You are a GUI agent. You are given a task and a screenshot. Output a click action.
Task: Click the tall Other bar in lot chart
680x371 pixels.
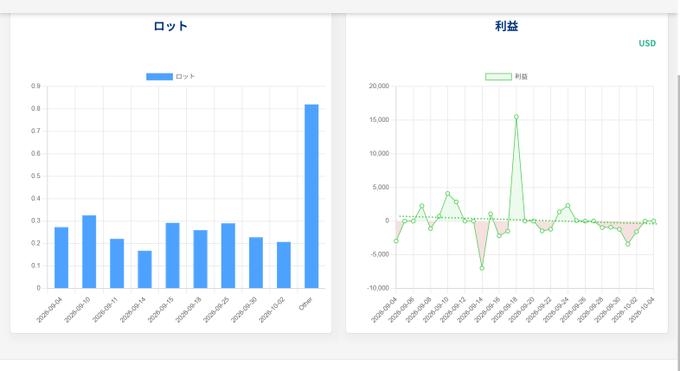pyautogui.click(x=311, y=196)
